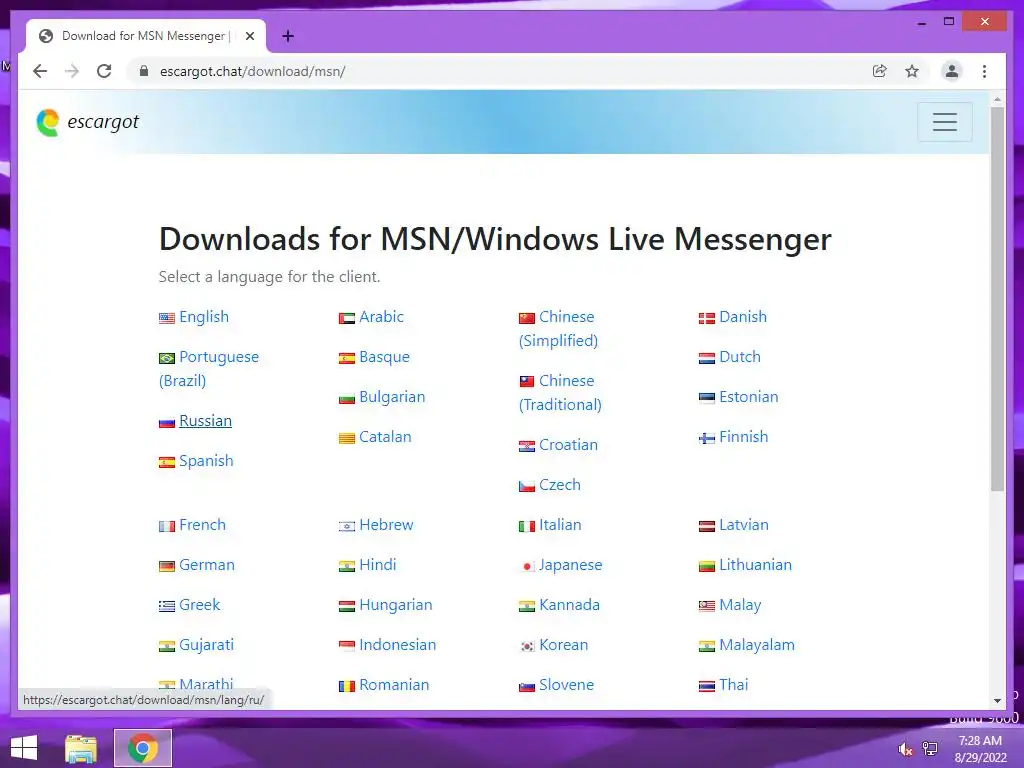Select the Thai language link

pyautogui.click(x=733, y=684)
